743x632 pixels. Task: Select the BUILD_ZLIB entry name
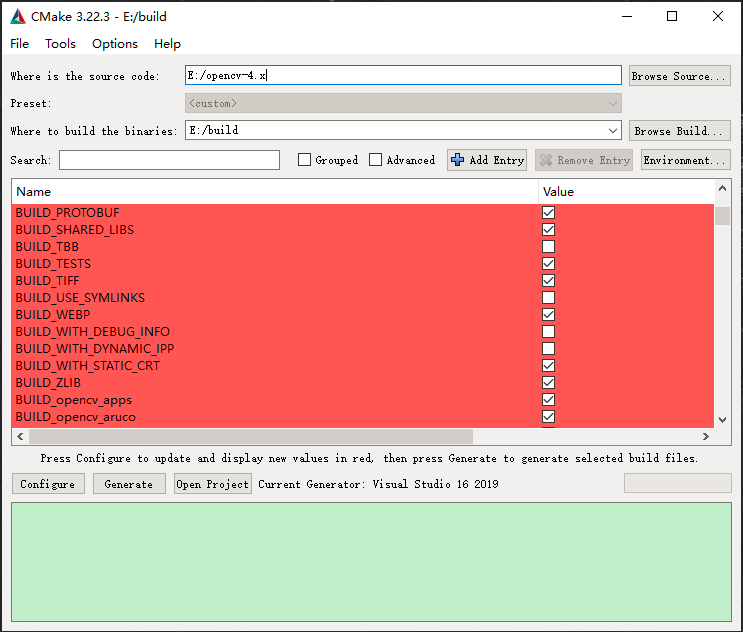pos(48,383)
